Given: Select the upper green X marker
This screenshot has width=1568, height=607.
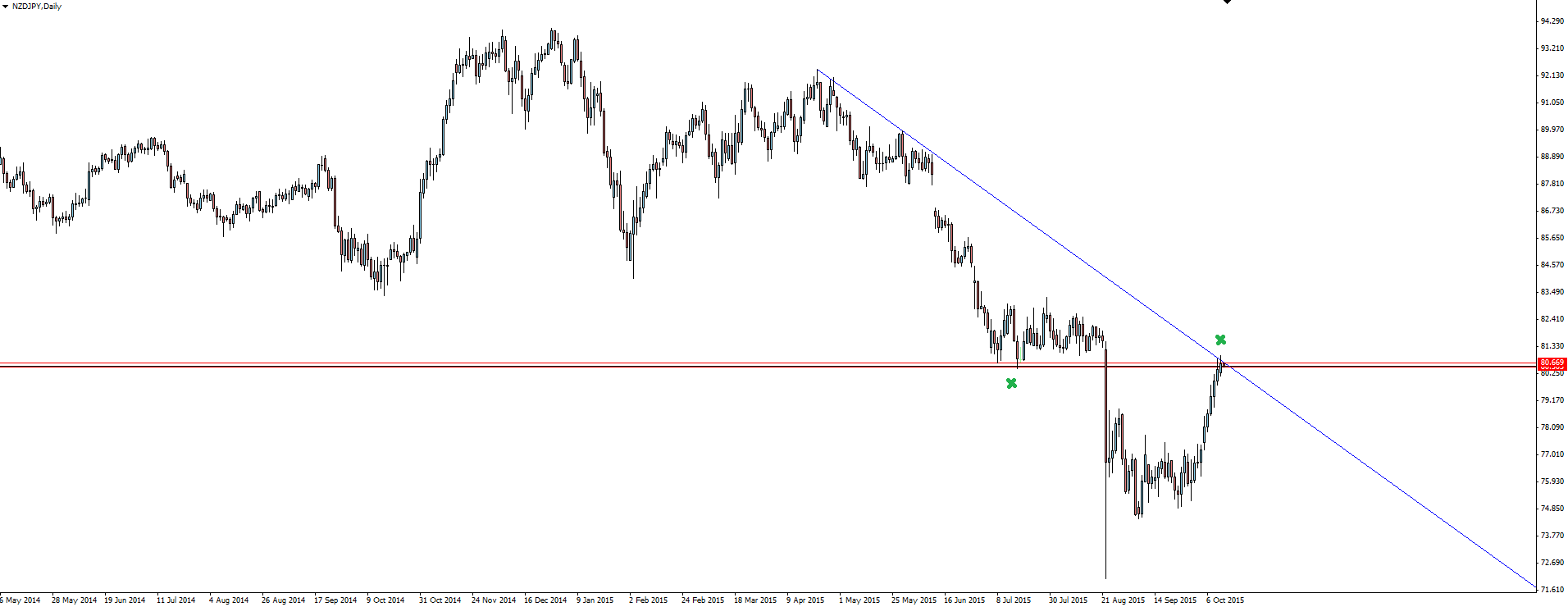Looking at the screenshot, I should pyautogui.click(x=1220, y=340).
